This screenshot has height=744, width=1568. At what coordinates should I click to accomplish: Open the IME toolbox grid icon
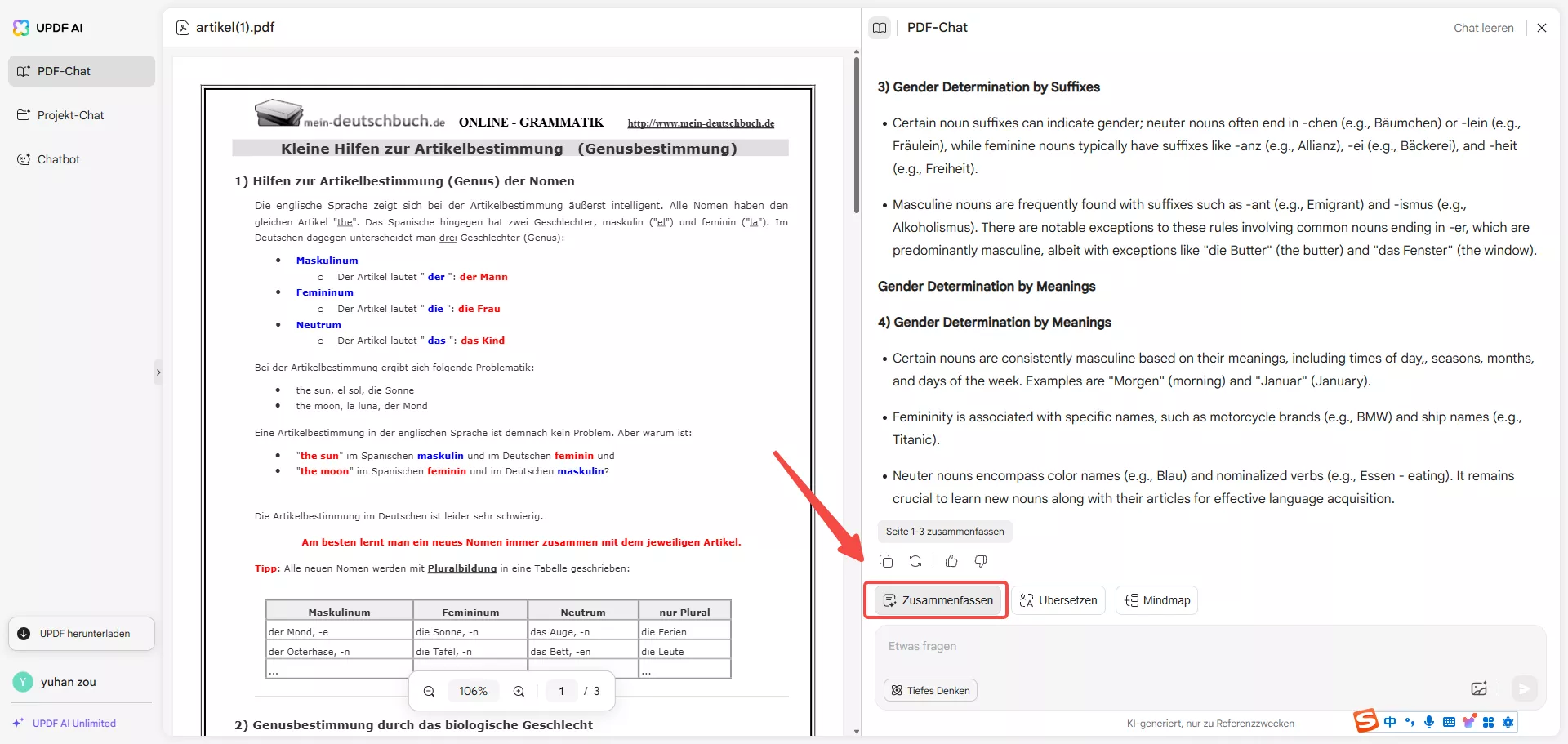point(1488,722)
